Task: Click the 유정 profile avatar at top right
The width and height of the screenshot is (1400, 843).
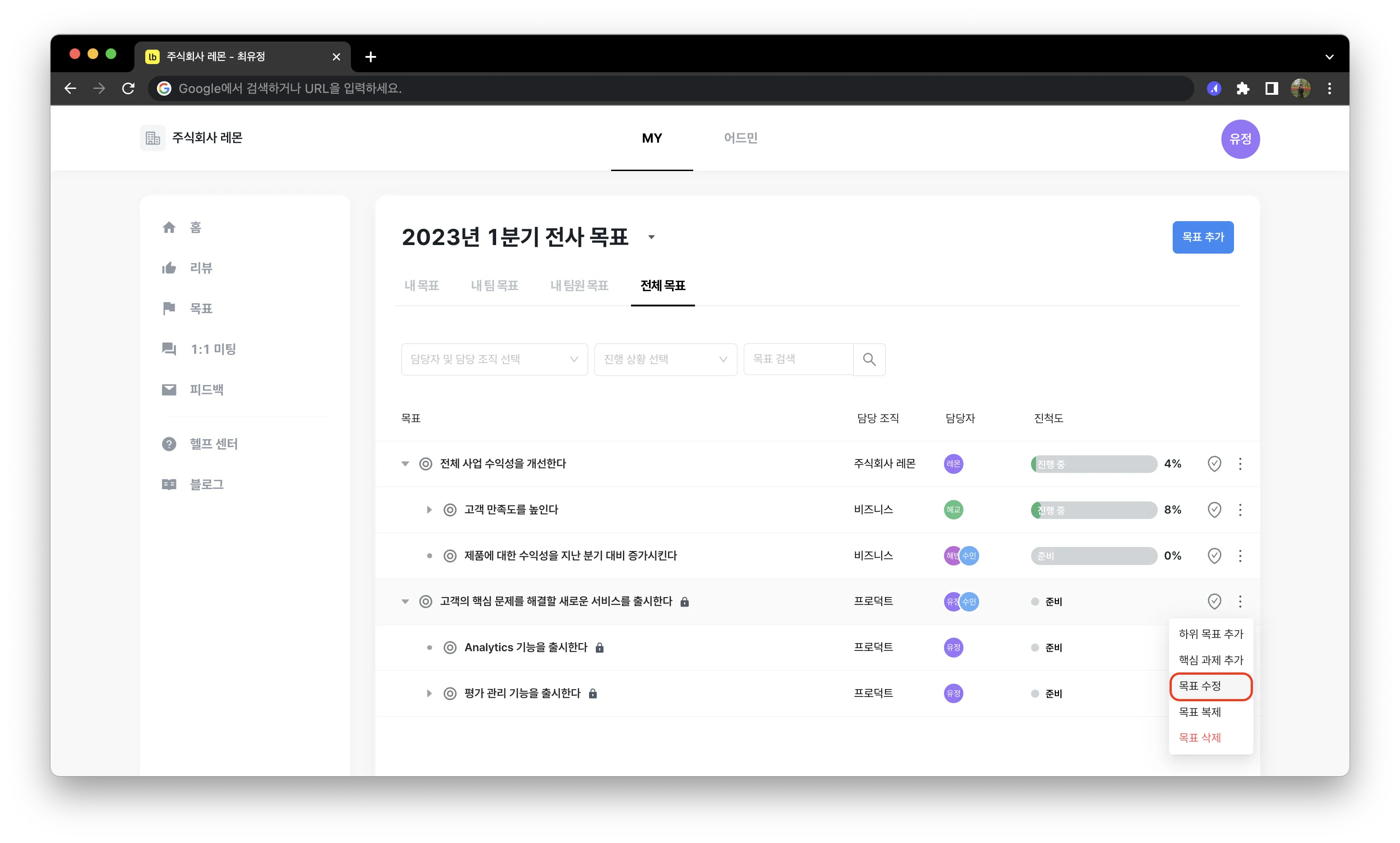Action: click(1240, 139)
